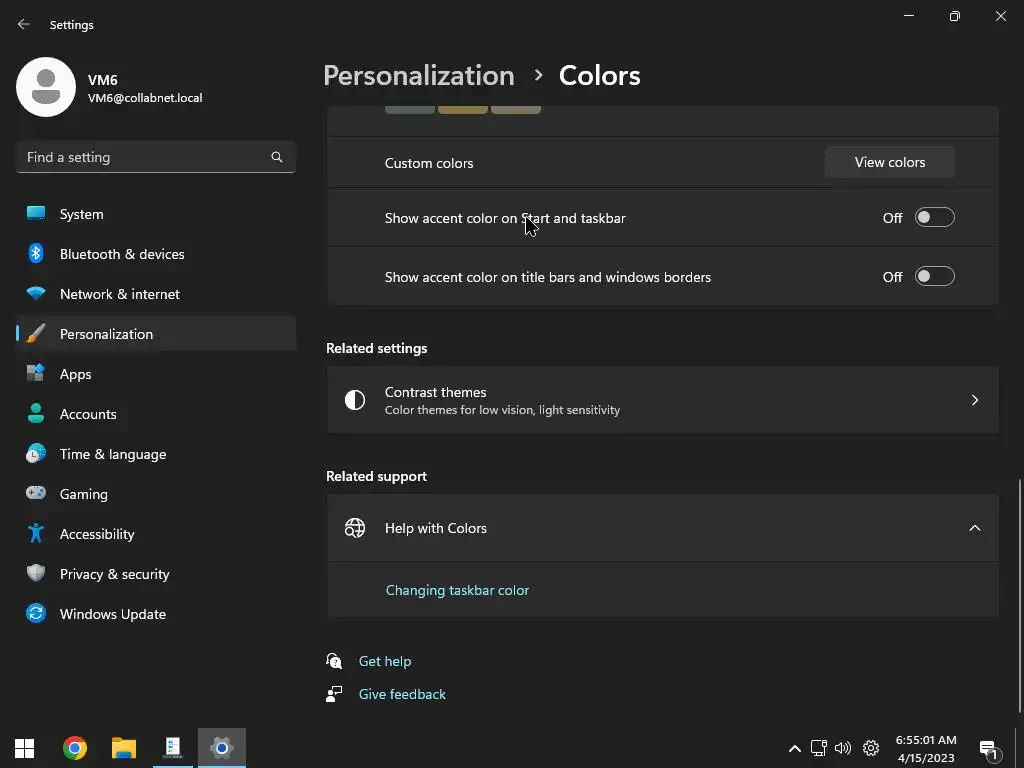Collapse the Help with Colors section

974,528
